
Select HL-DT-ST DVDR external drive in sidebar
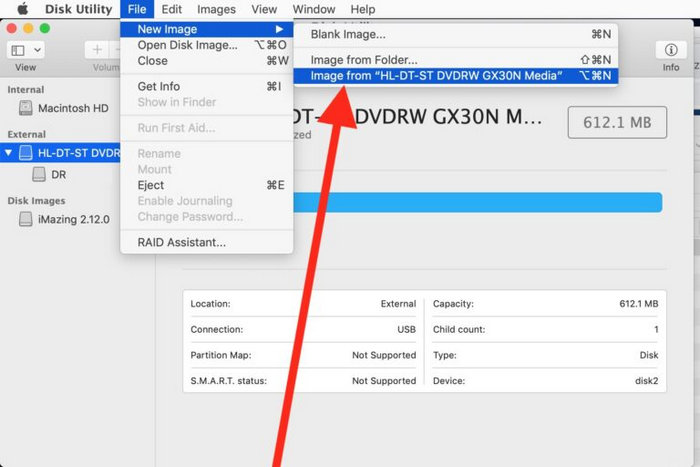60,153
